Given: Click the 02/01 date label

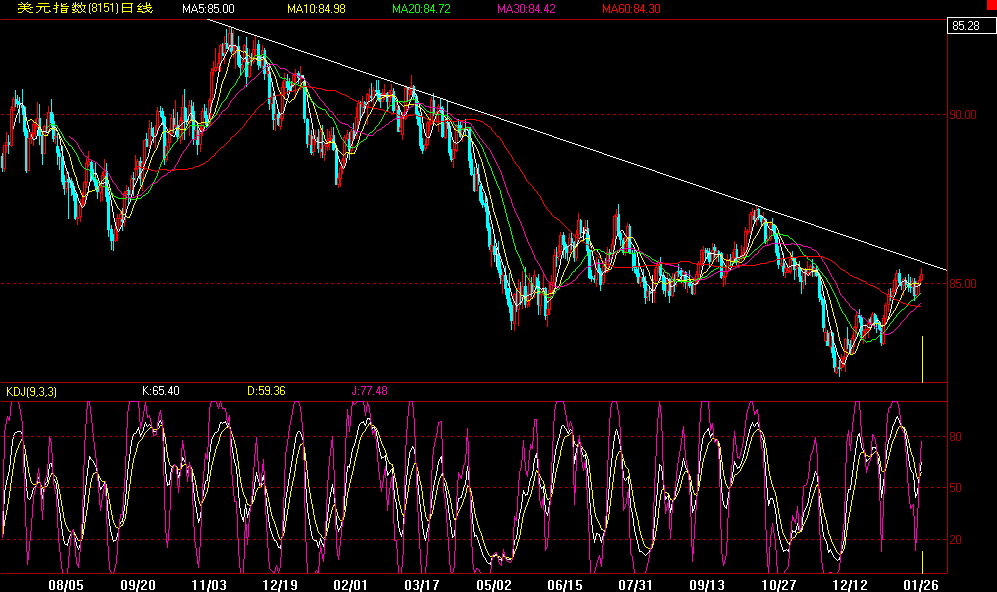Looking at the screenshot, I should click(350, 585).
